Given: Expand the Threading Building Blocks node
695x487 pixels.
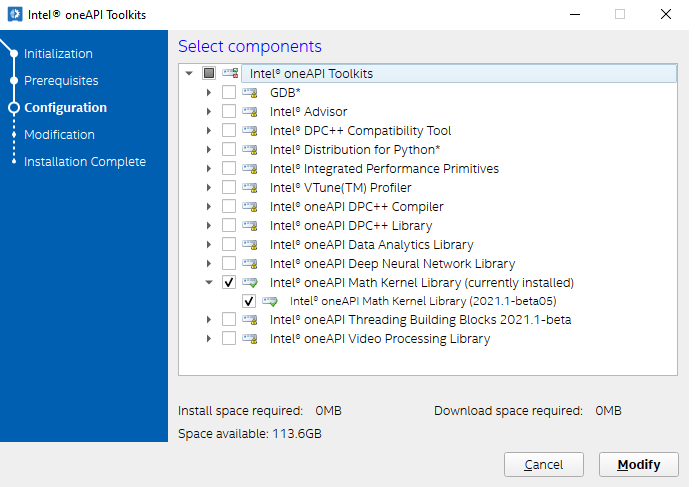Looking at the screenshot, I should [209, 319].
